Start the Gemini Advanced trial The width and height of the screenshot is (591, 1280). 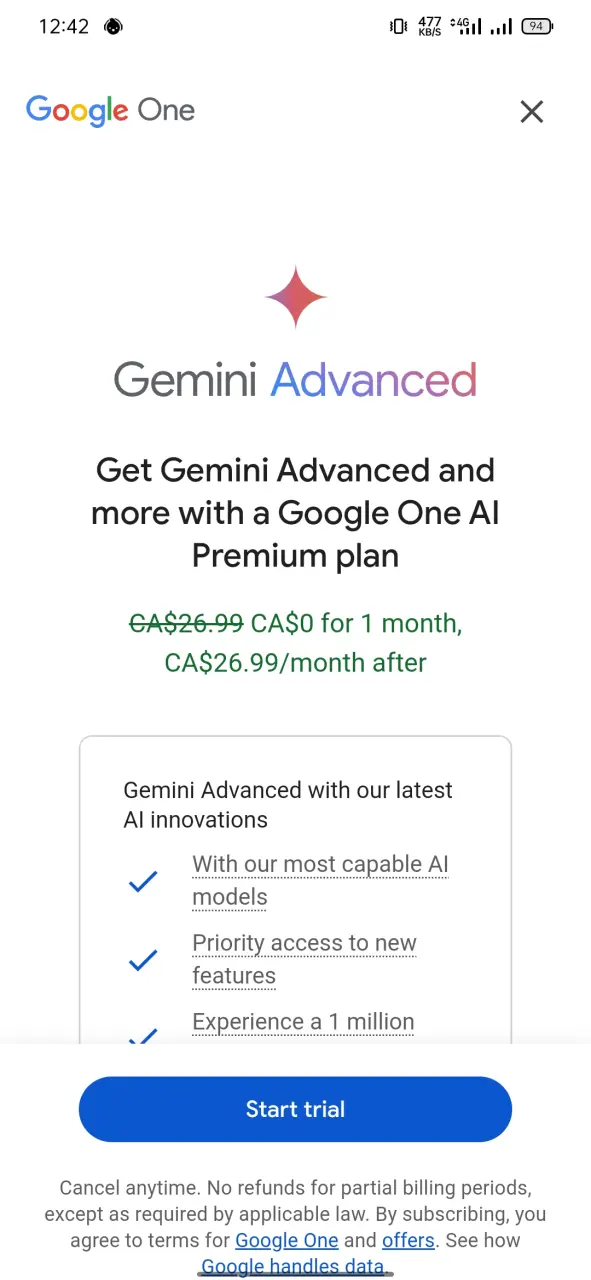point(295,1109)
